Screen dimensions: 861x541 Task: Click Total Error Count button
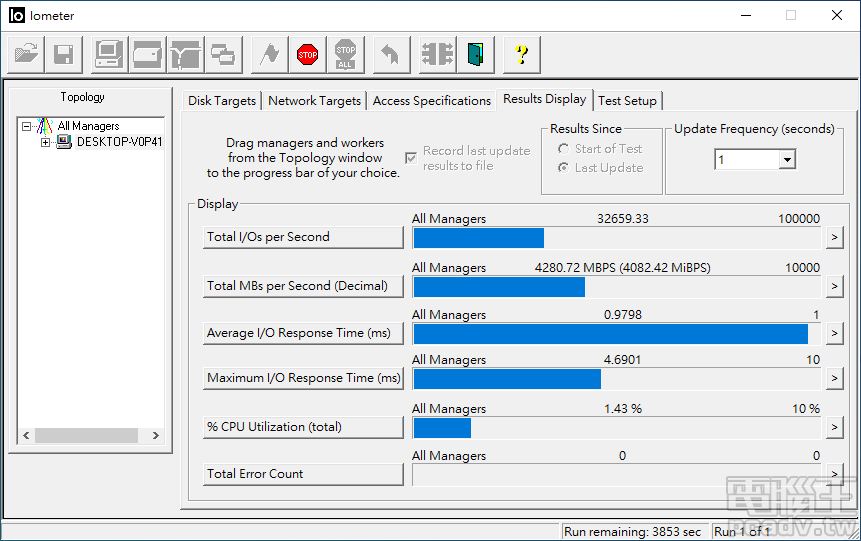point(303,474)
